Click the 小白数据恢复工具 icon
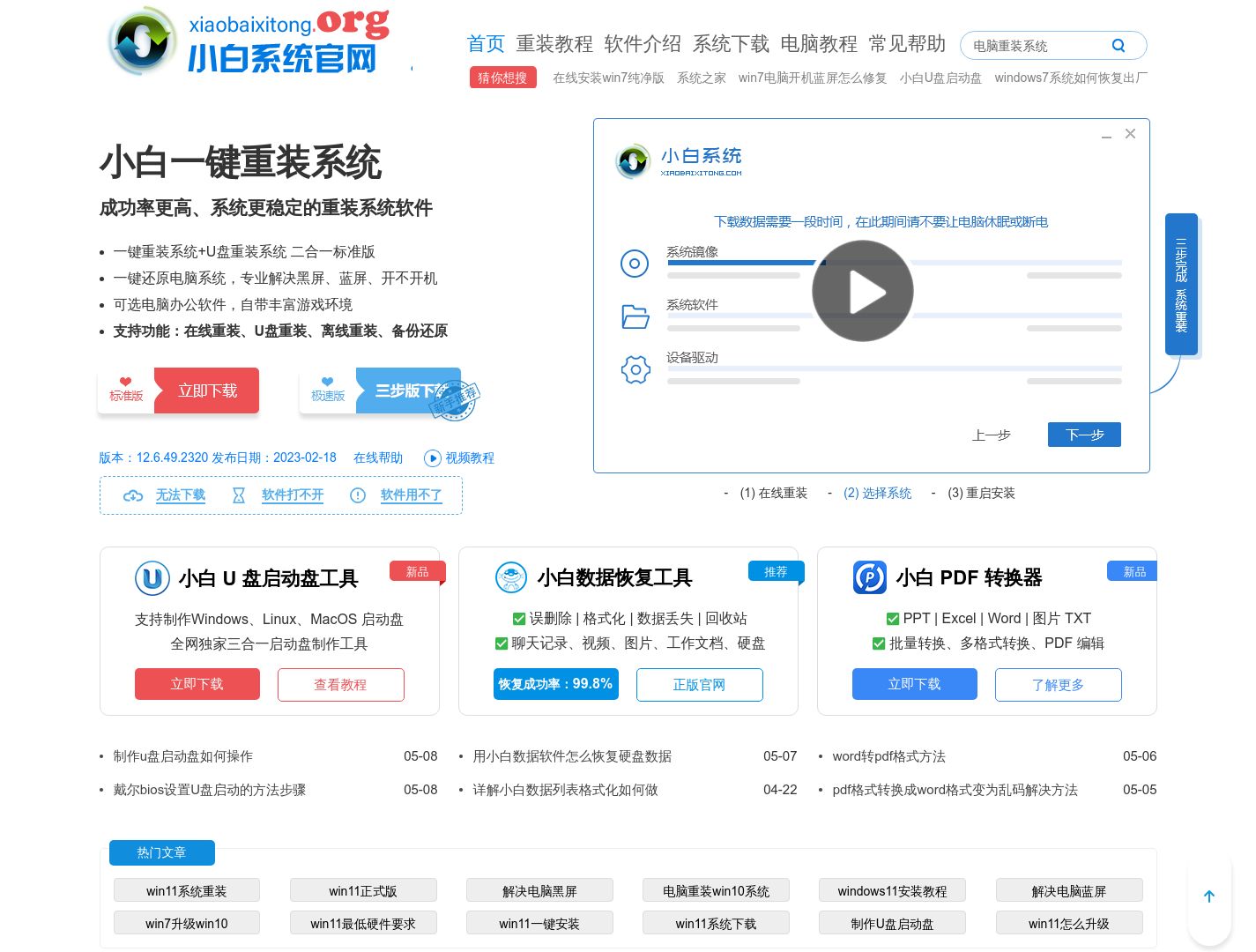This screenshot has height=952, width=1256. [511, 577]
